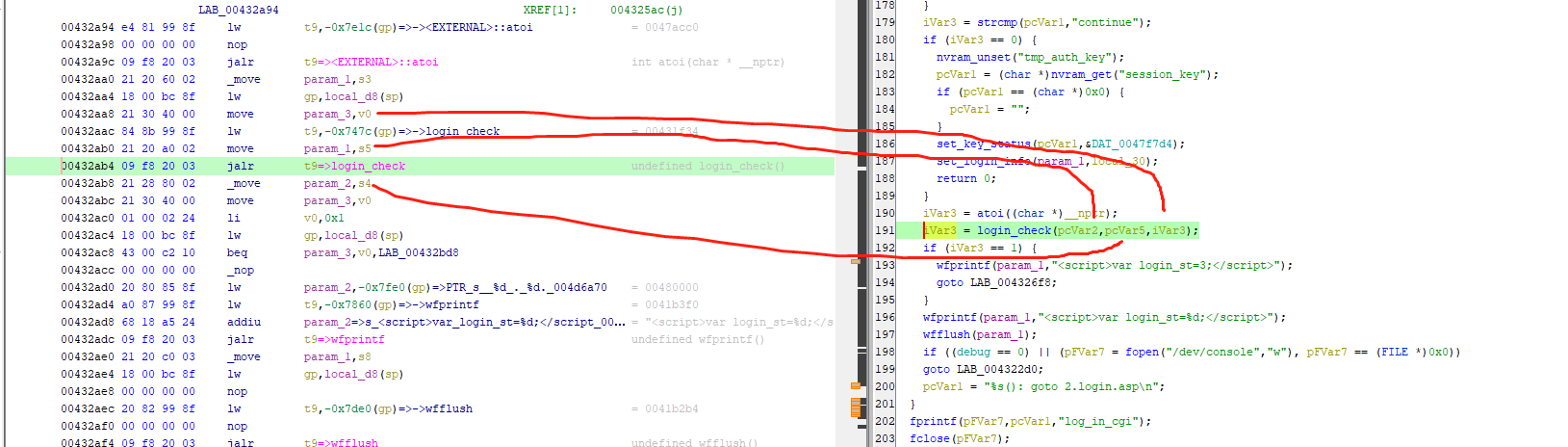Select the li mnemonic at 00432ac0
Viewport: 1568px width, 447px height.
point(234,218)
